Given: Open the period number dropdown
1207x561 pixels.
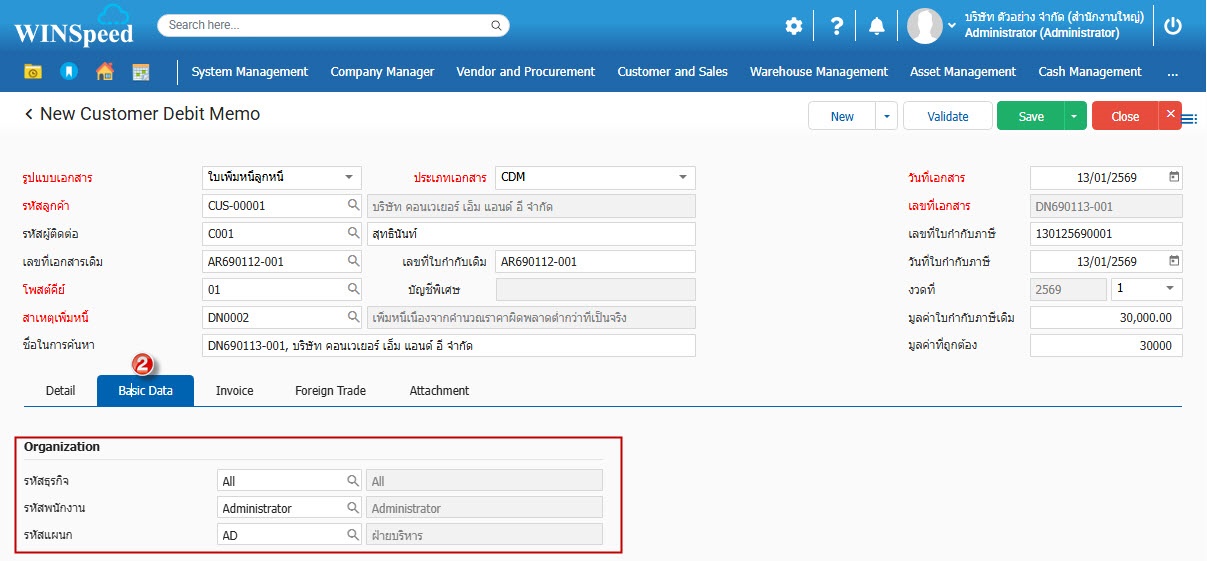Looking at the screenshot, I should (1170, 289).
